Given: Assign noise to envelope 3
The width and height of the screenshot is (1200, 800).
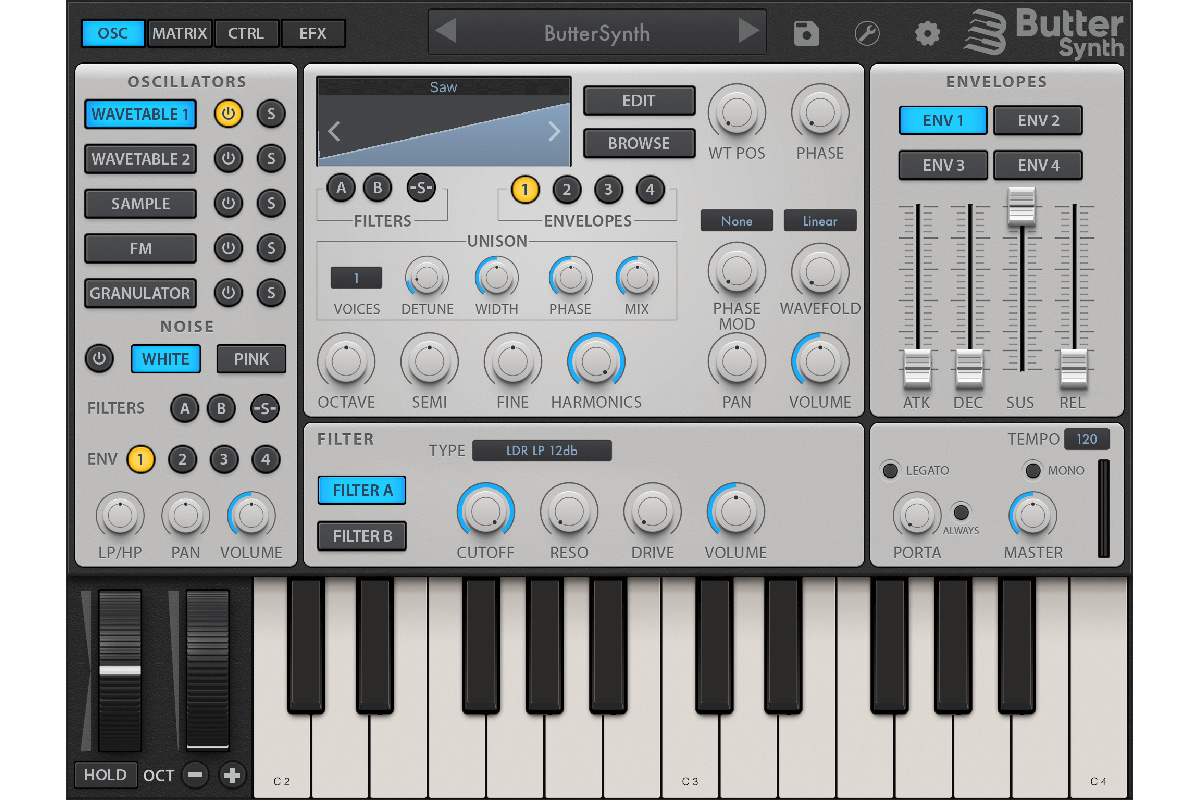Looking at the screenshot, I should click(224, 459).
